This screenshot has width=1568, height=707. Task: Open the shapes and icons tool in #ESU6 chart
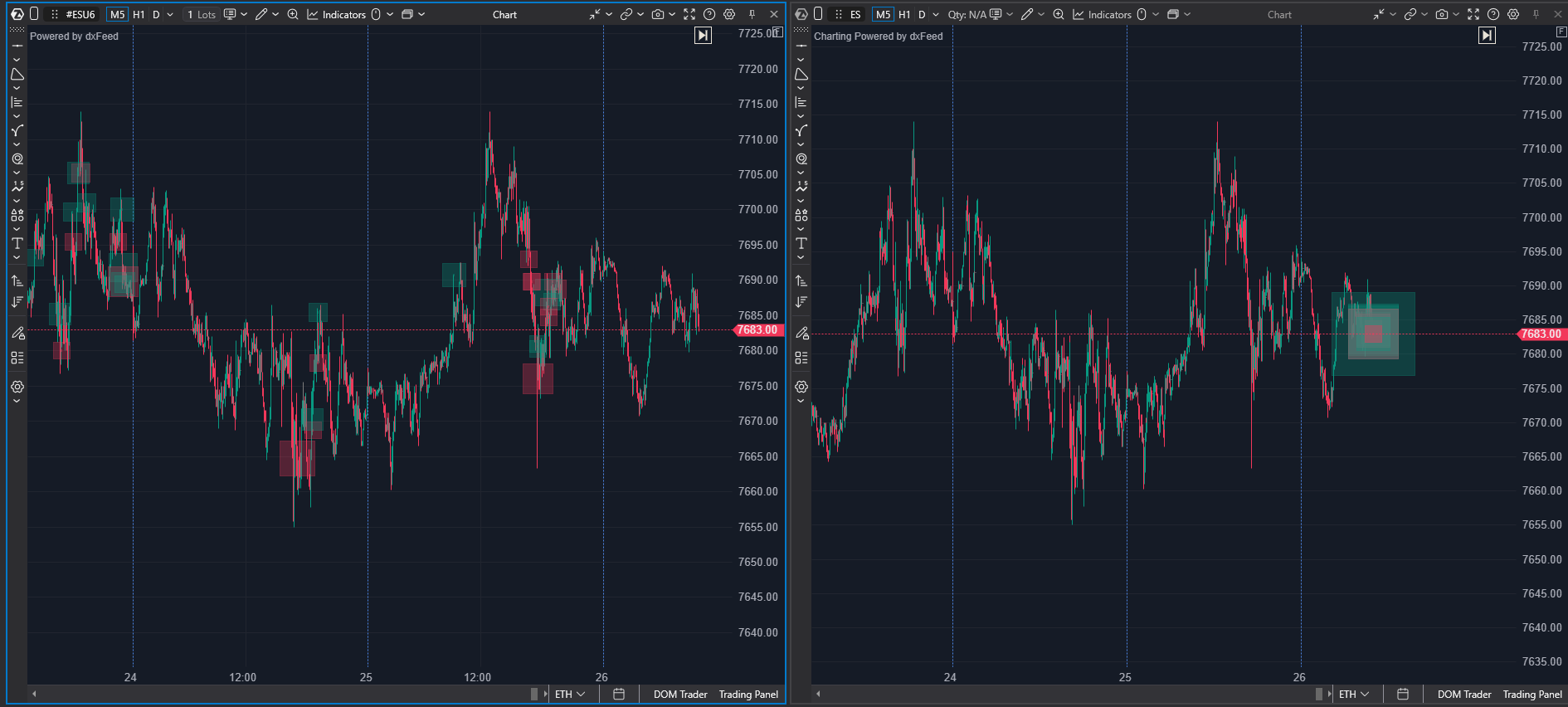[x=17, y=215]
